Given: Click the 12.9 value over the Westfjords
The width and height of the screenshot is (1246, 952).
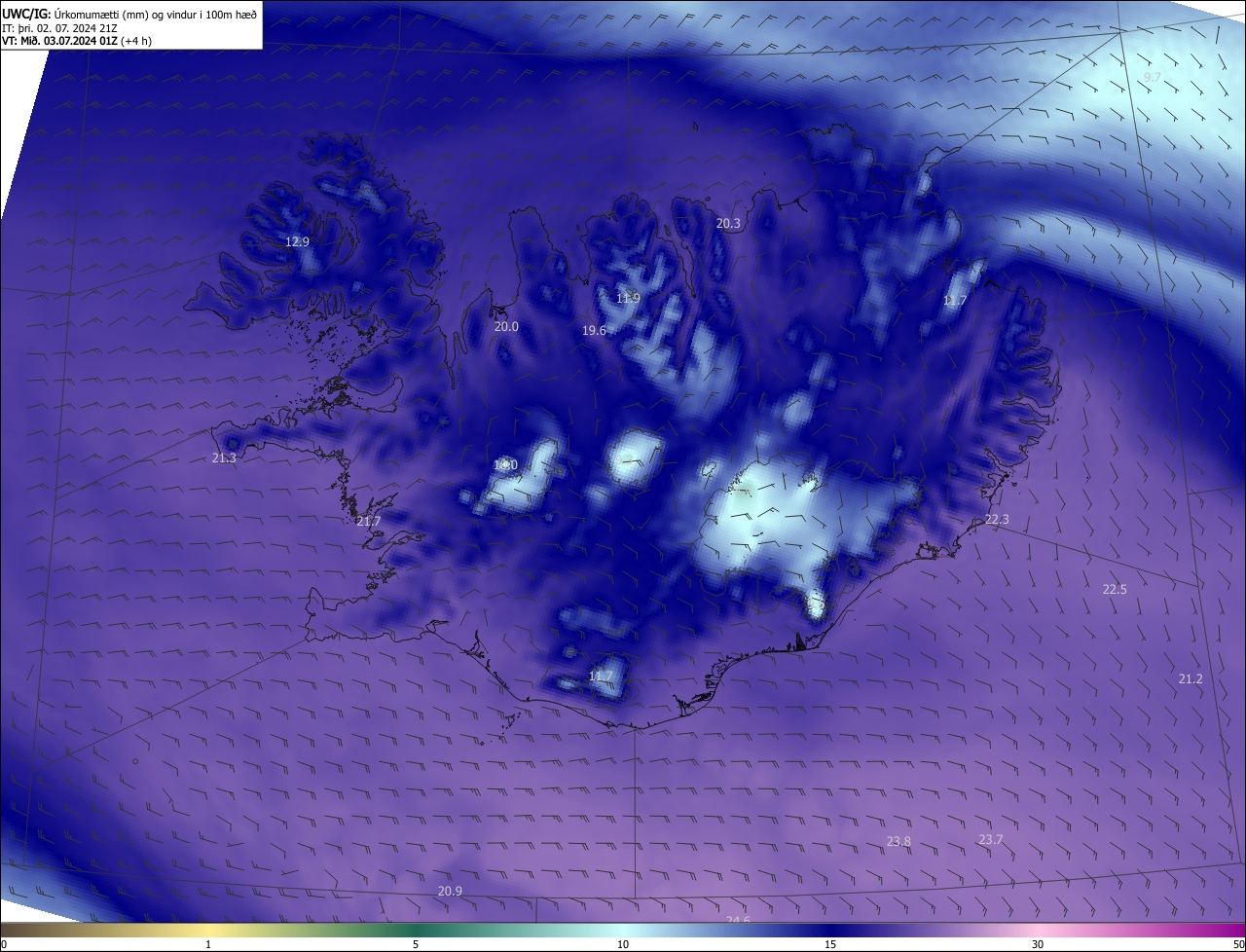Looking at the screenshot, I should pyautogui.click(x=297, y=241).
